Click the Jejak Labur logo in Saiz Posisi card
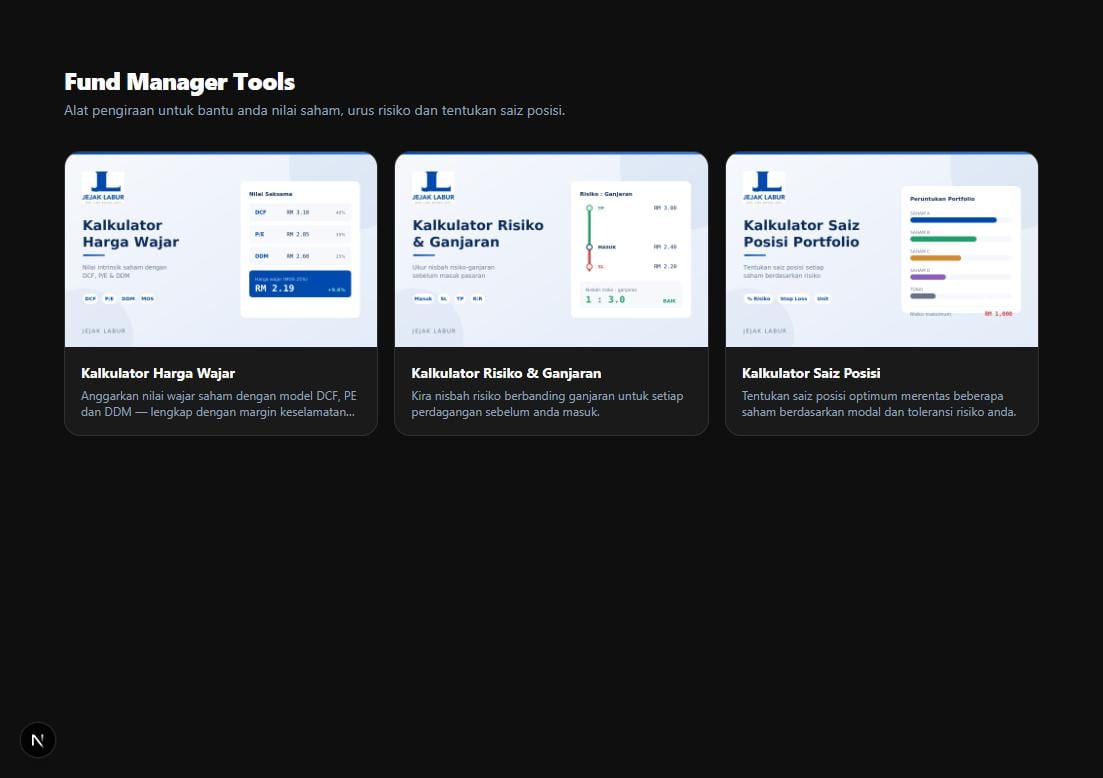 point(764,186)
